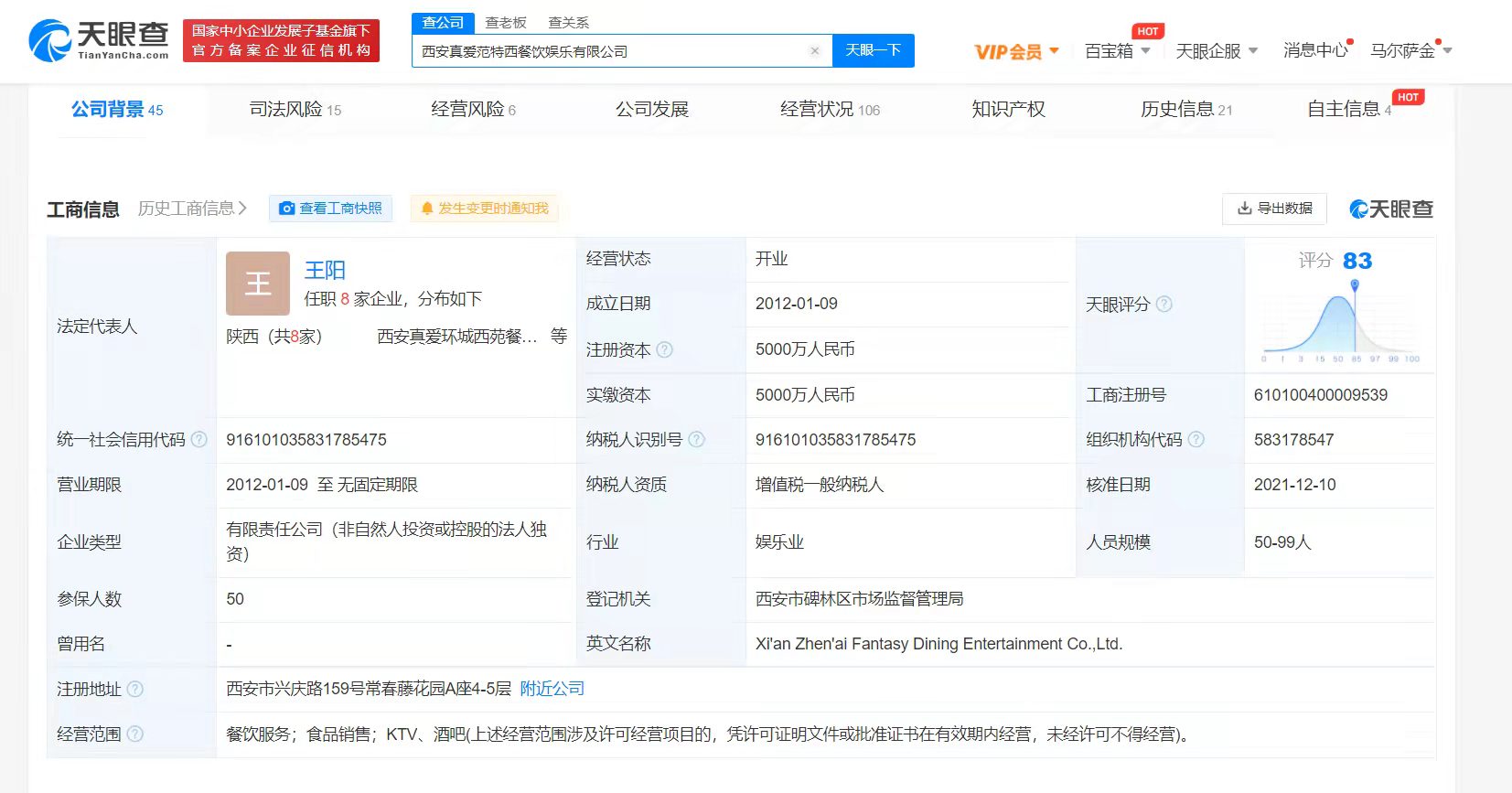Click help icon beside 注册地址
Viewport: 1512px width, 793px height.
(135, 689)
